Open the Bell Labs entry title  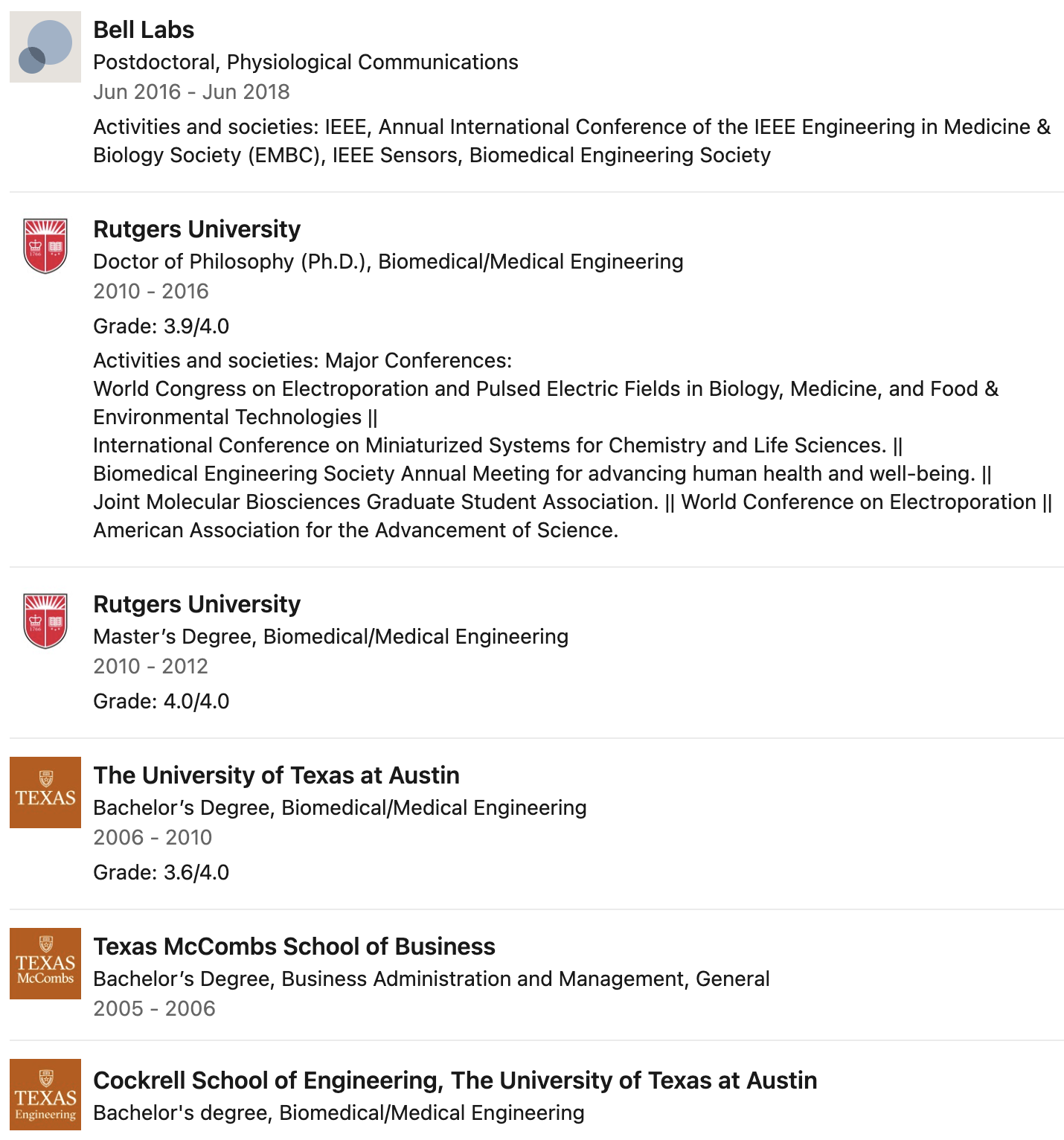[144, 30]
